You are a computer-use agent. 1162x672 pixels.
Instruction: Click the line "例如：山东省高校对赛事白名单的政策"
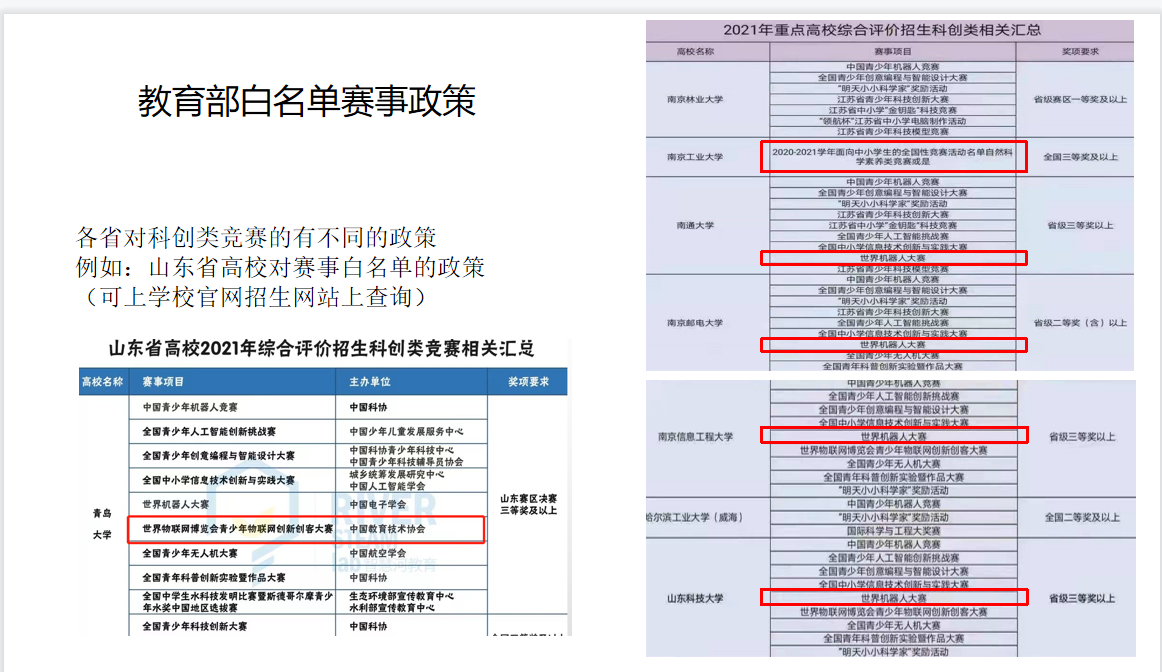tap(280, 267)
